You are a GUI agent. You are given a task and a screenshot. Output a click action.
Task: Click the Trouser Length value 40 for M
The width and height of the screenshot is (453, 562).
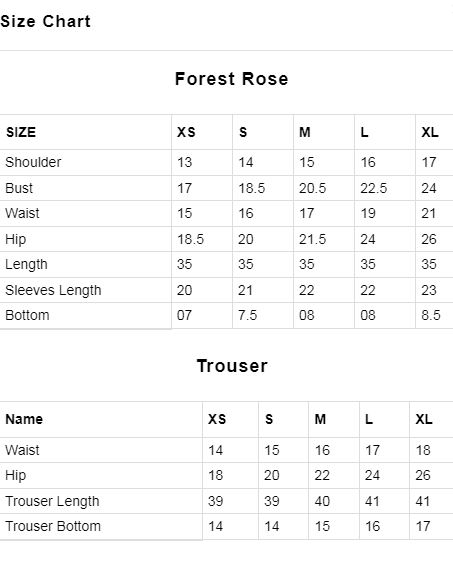(x=322, y=501)
